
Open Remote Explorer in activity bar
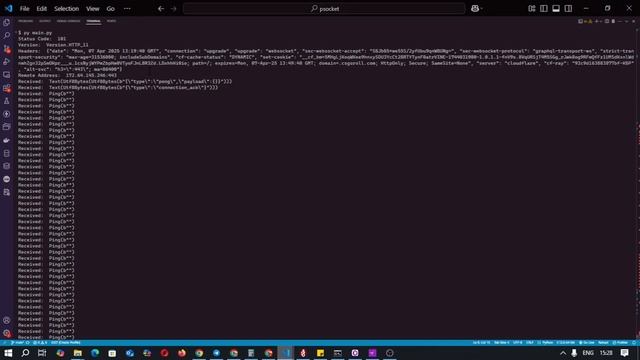tap(7, 75)
